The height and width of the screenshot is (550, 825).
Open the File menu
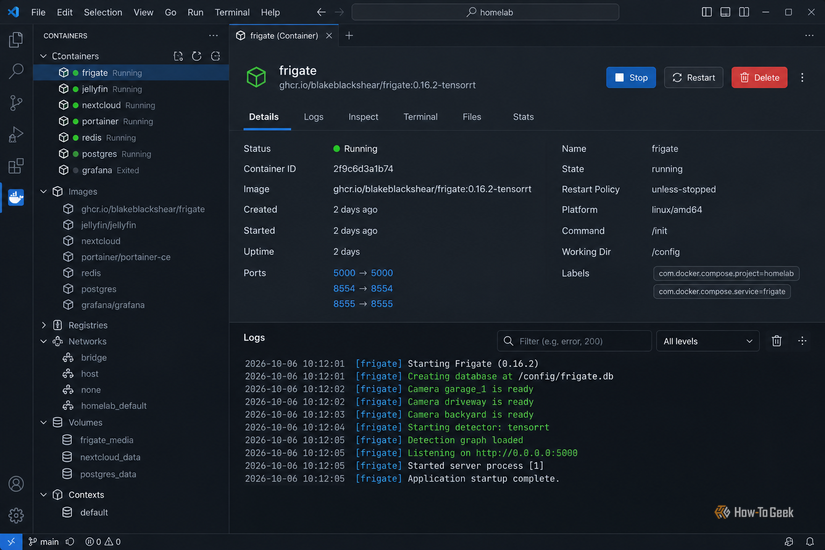38,12
